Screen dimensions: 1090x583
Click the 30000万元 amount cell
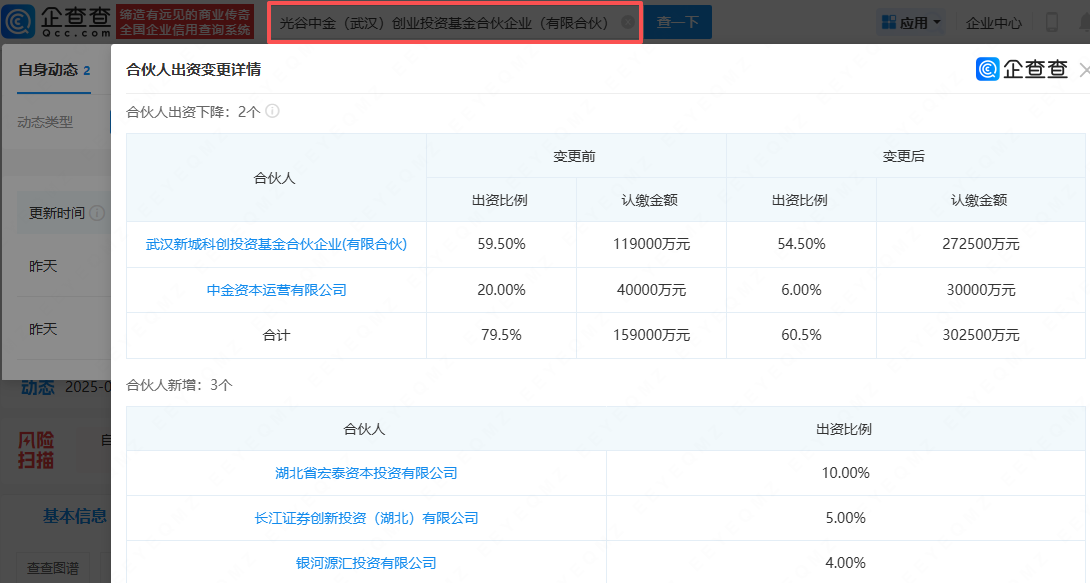(980, 290)
